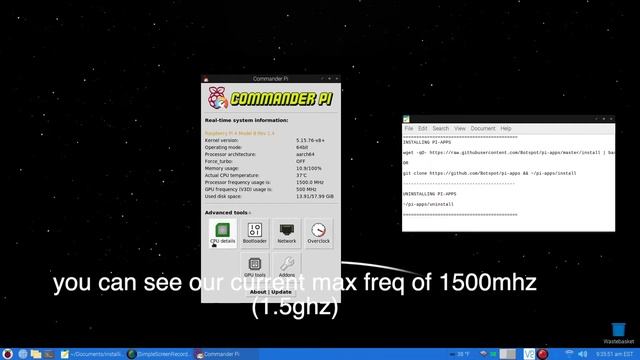This screenshot has height=360, width=640.
Task: Open the View menu in text editor
Action: click(460, 129)
